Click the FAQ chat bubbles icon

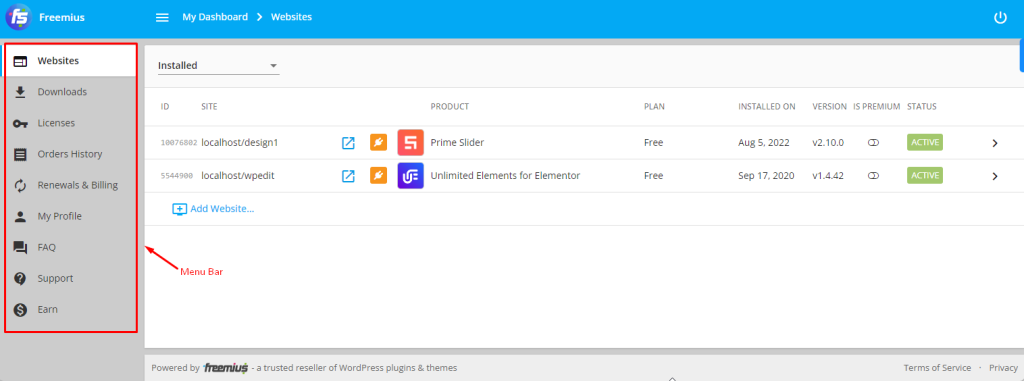pyautogui.click(x=21, y=248)
